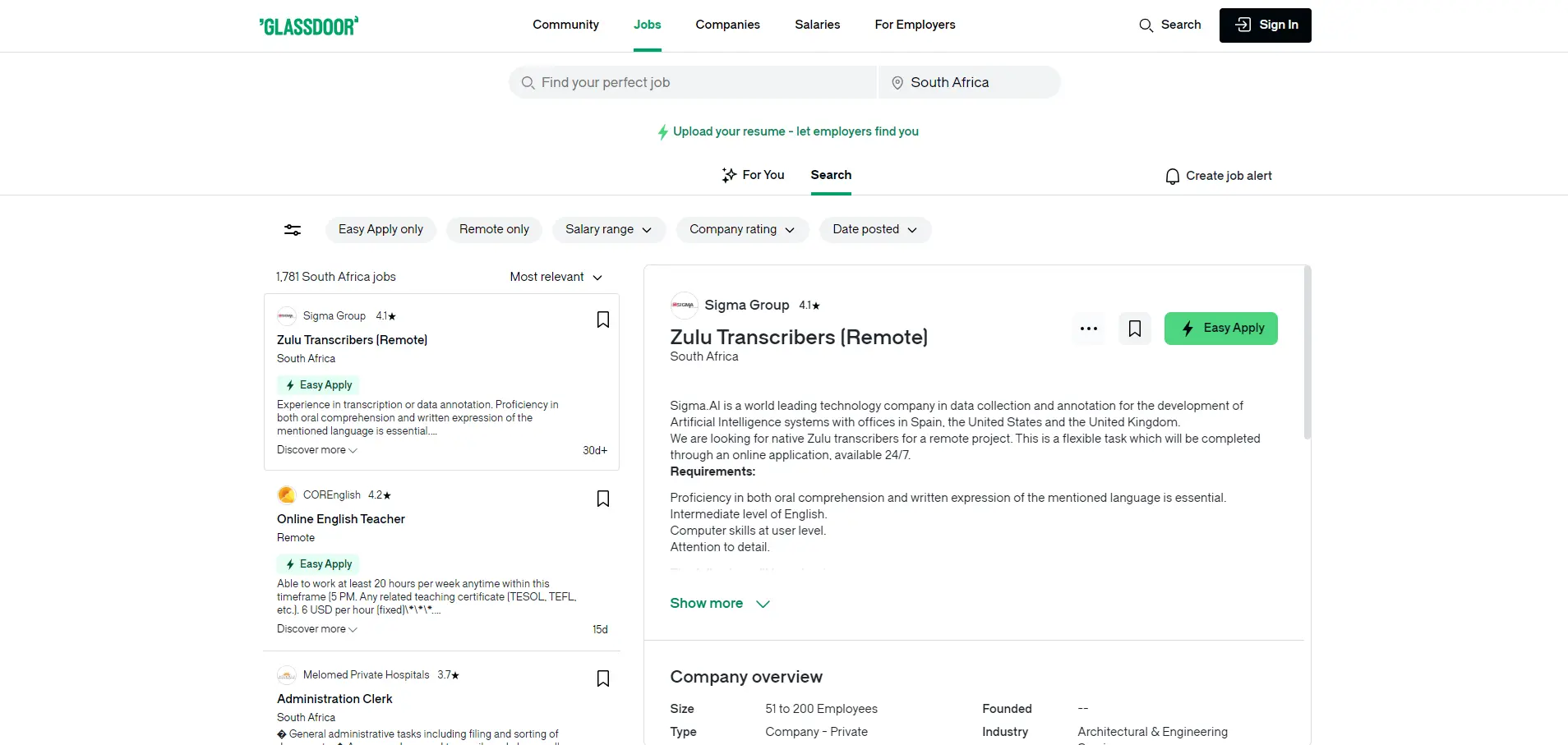Image resolution: width=1568 pixels, height=745 pixels.
Task: Click the Melomed Private Hospitals logo
Action: click(x=286, y=675)
